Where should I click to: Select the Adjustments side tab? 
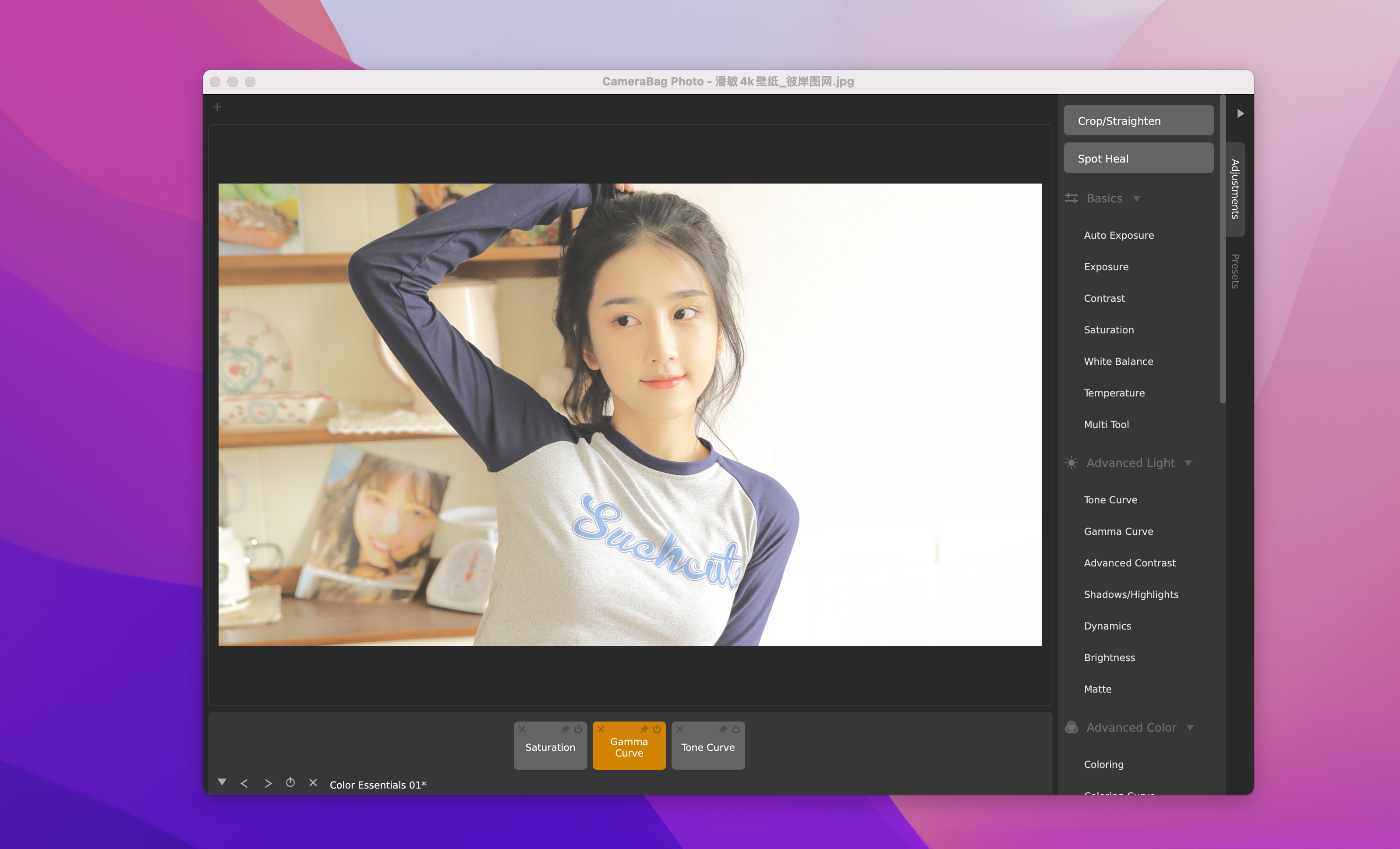(1235, 189)
